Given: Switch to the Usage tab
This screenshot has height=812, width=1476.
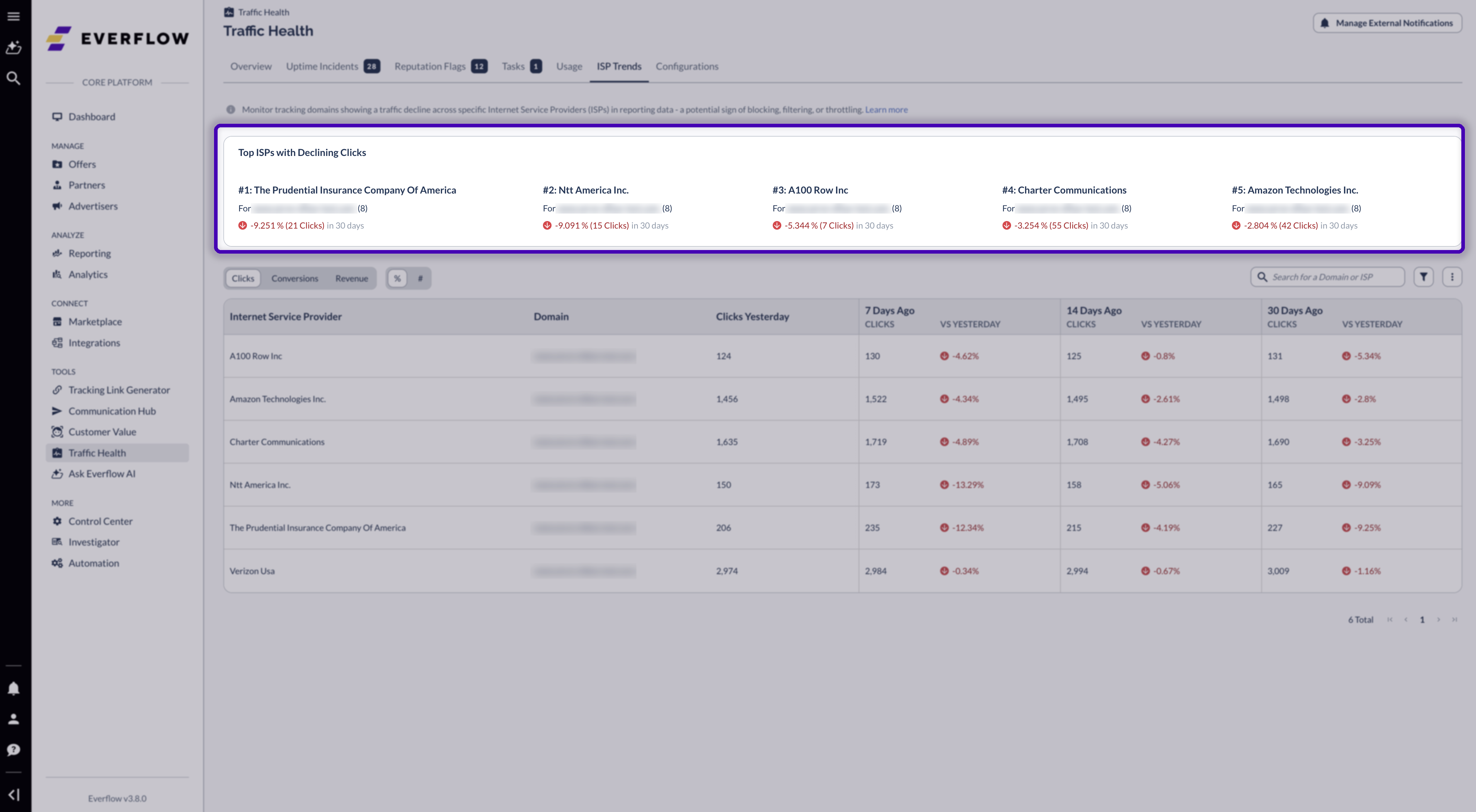Looking at the screenshot, I should pyautogui.click(x=569, y=67).
